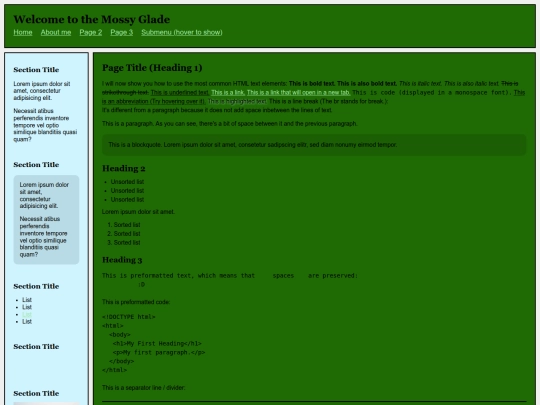Viewport: 540px width, 405px height.
Task: Click the '<!DOCTYPE html>' code line
Action: pyautogui.click(x=128, y=317)
